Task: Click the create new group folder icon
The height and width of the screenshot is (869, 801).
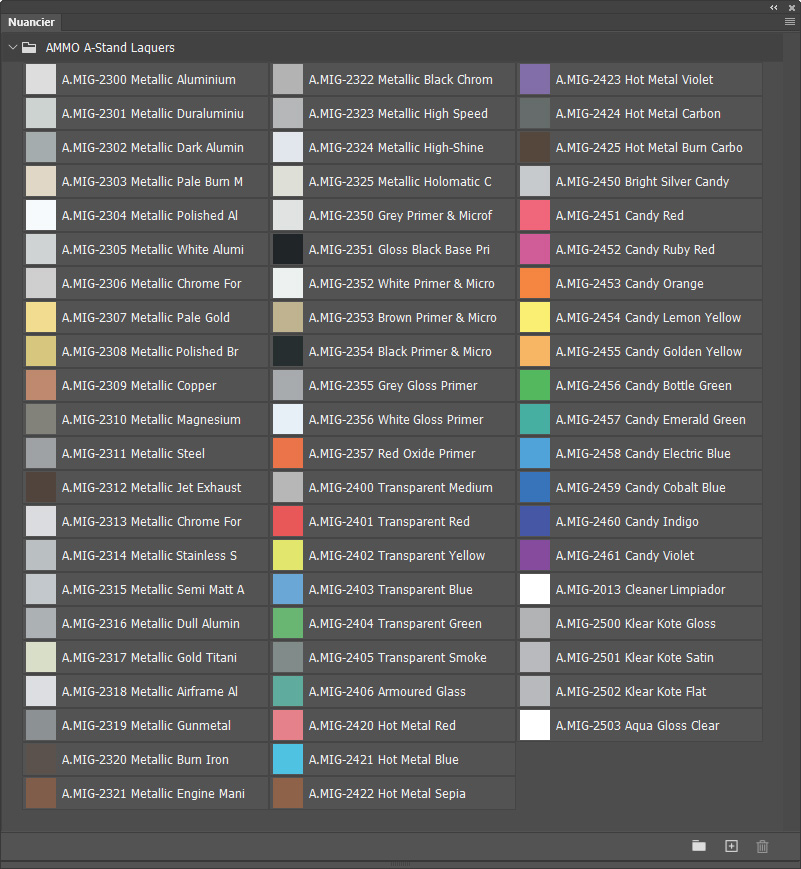Action: (x=699, y=846)
